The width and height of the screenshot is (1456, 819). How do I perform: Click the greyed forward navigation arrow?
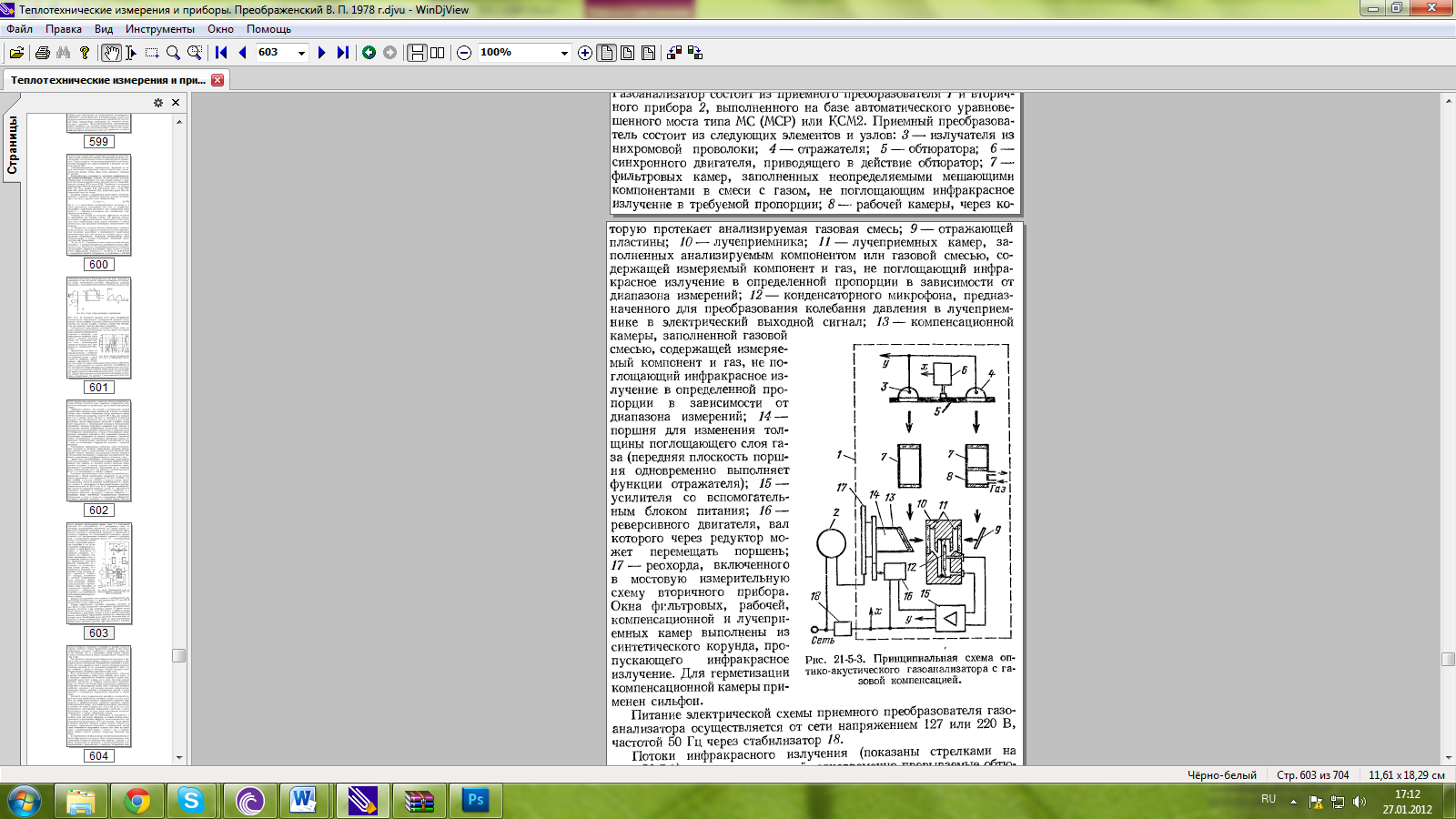[x=389, y=53]
